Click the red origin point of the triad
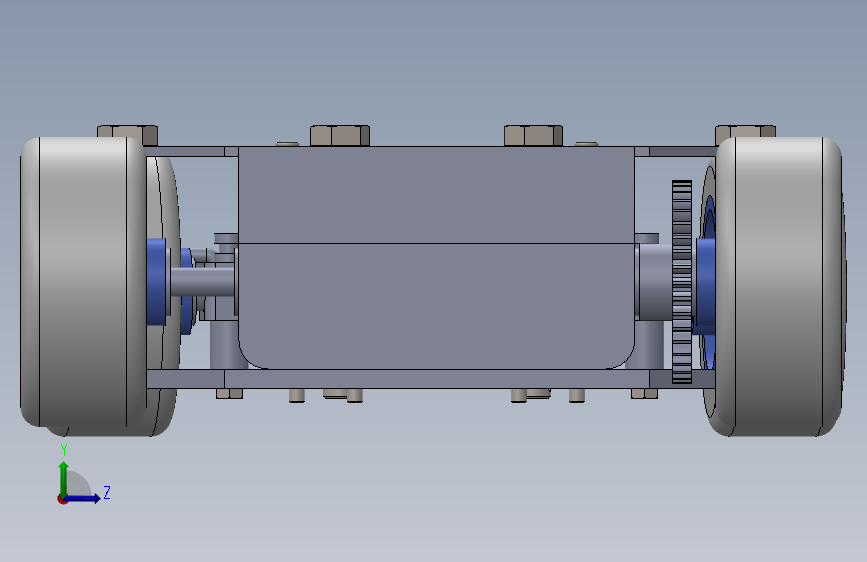This screenshot has height=562, width=867. pyautogui.click(x=62, y=499)
